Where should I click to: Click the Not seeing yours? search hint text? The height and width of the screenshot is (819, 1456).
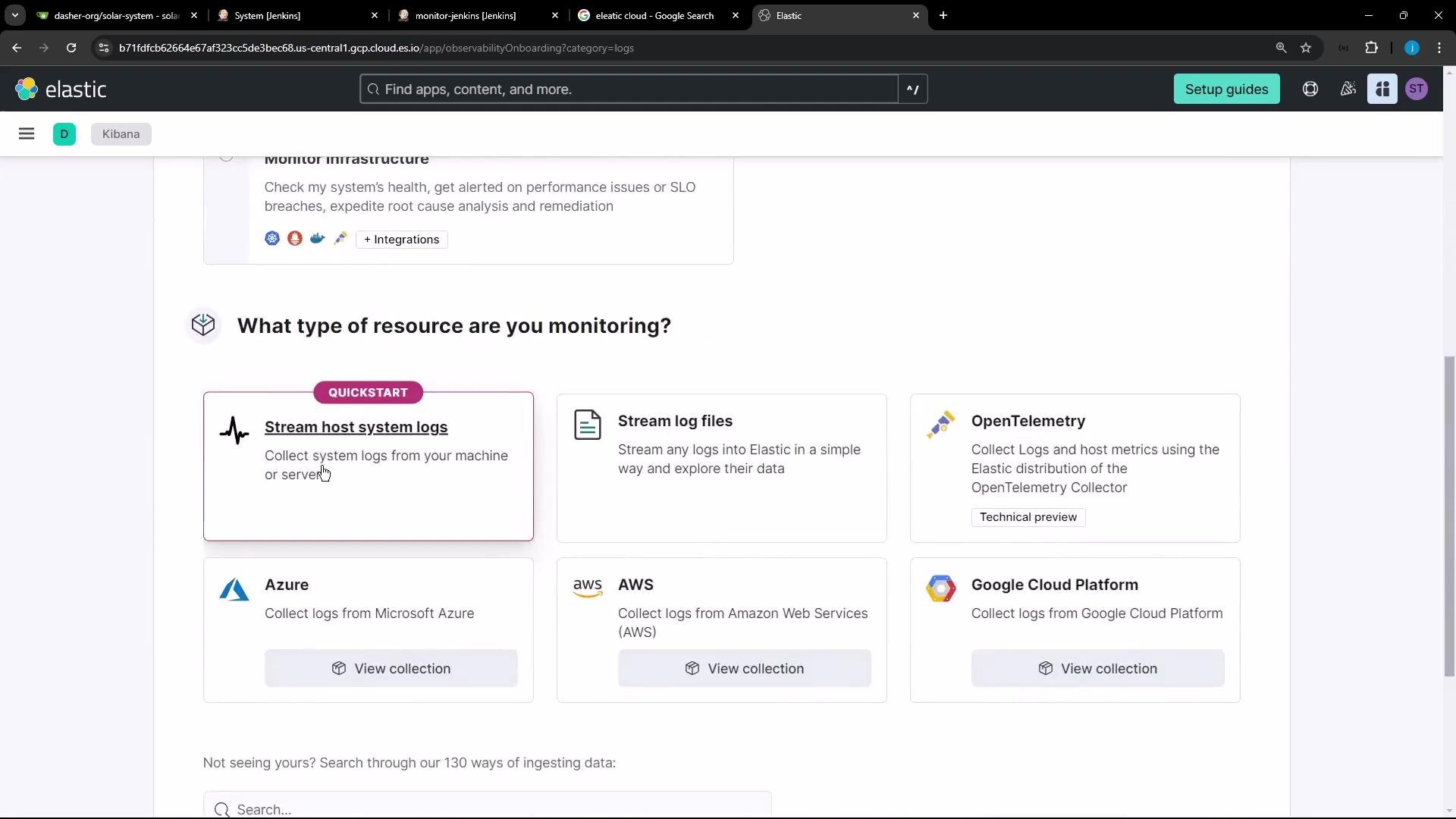[409, 763]
